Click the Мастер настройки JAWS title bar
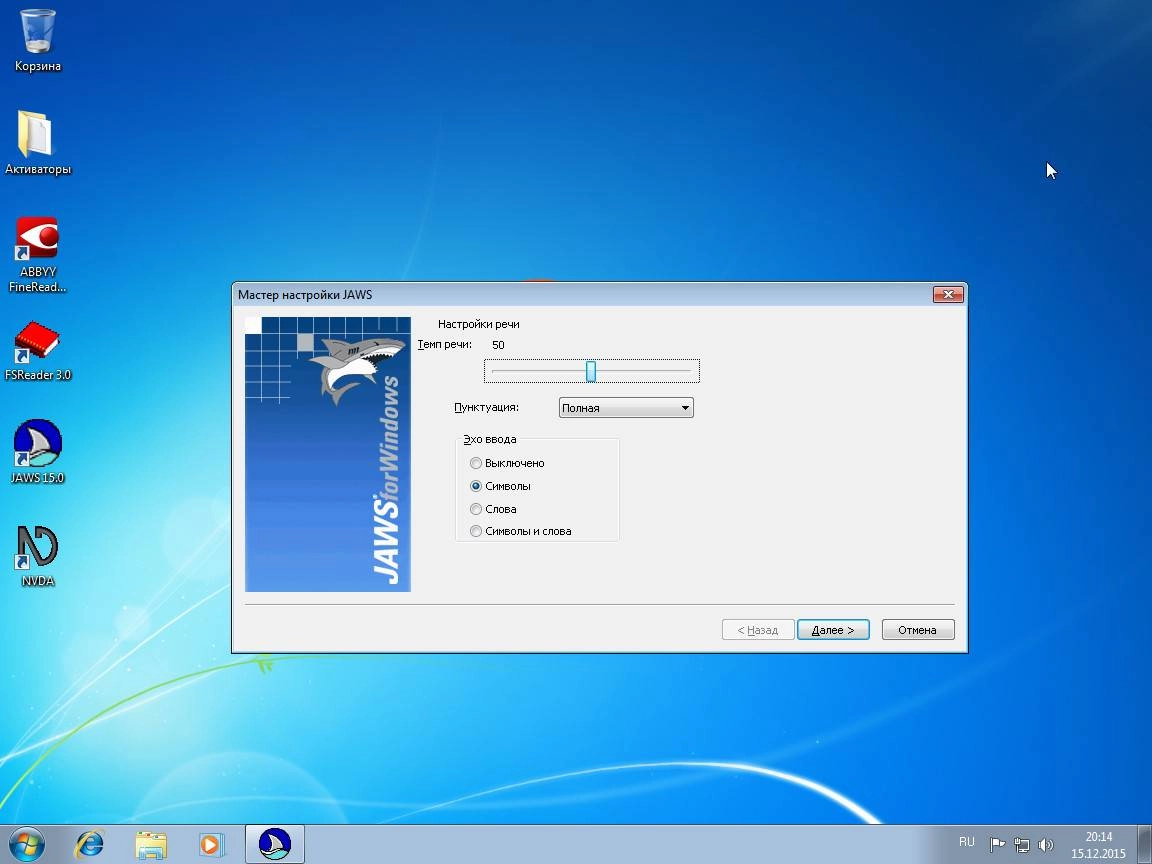The height and width of the screenshot is (864, 1152). [580, 295]
